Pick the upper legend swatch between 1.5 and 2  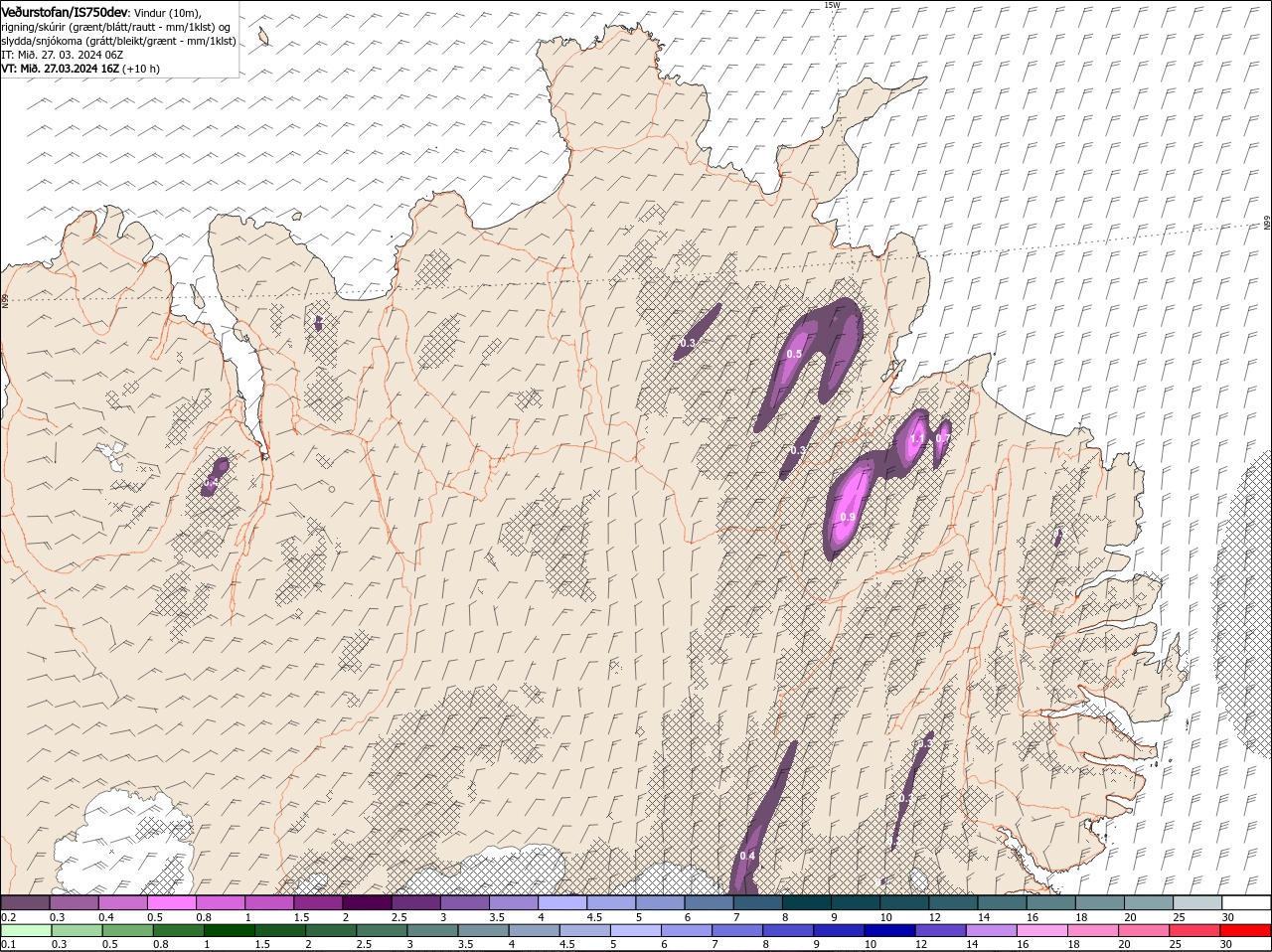tap(318, 902)
